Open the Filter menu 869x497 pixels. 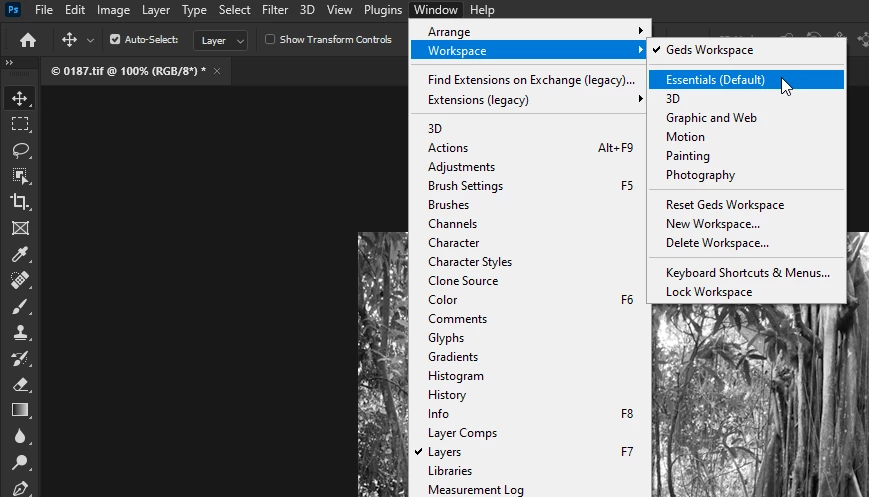click(275, 10)
